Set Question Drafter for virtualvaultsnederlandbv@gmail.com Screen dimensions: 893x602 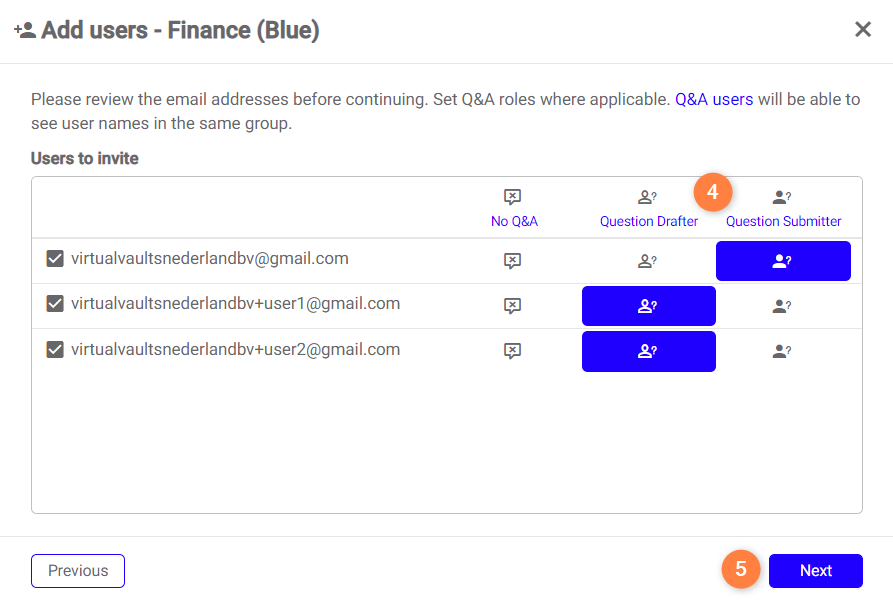pos(648,261)
